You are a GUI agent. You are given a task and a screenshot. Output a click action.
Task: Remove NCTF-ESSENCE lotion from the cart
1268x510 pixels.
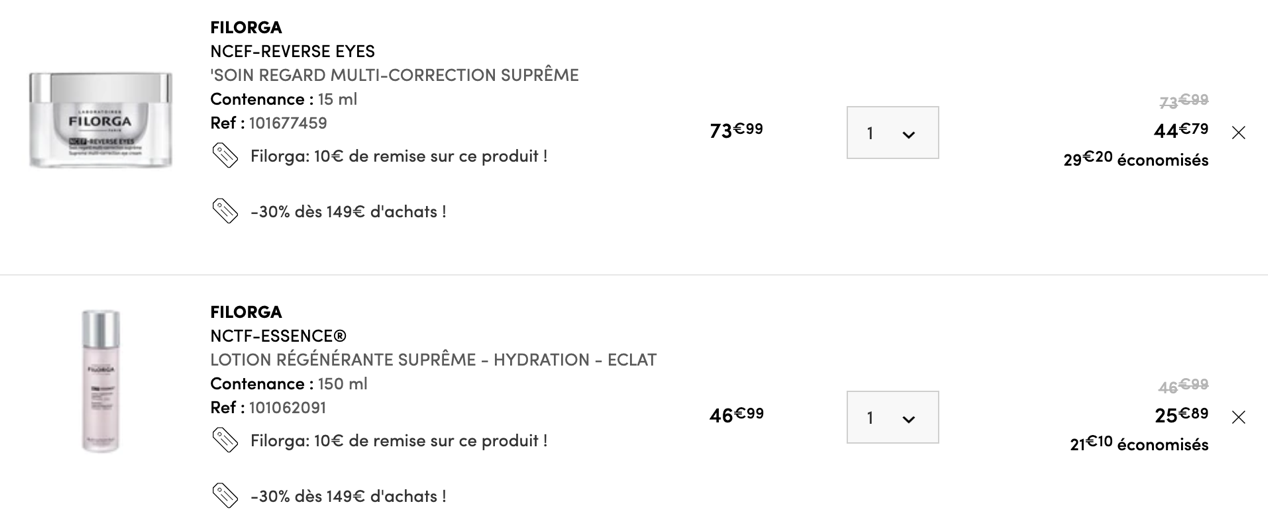coord(1238,417)
